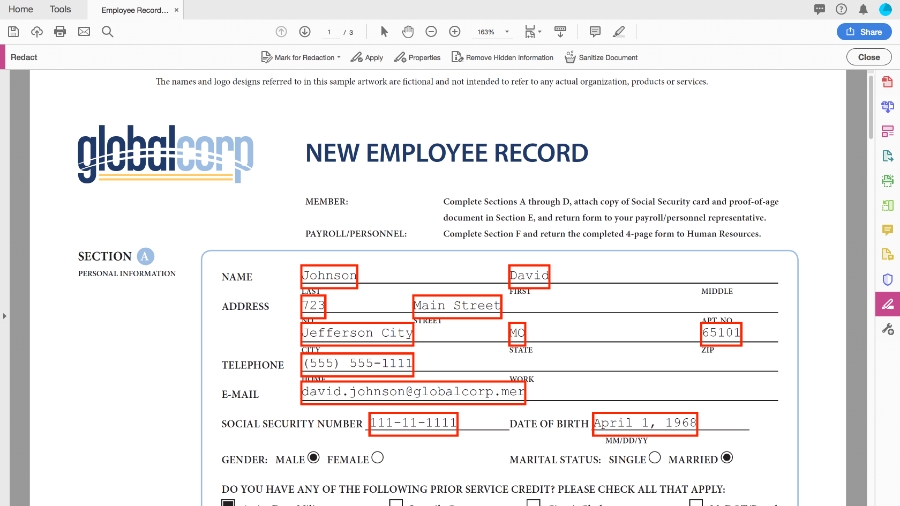This screenshot has width=900, height=506.
Task: Open Protect shield tool in right sidebar
Action: [887, 279]
